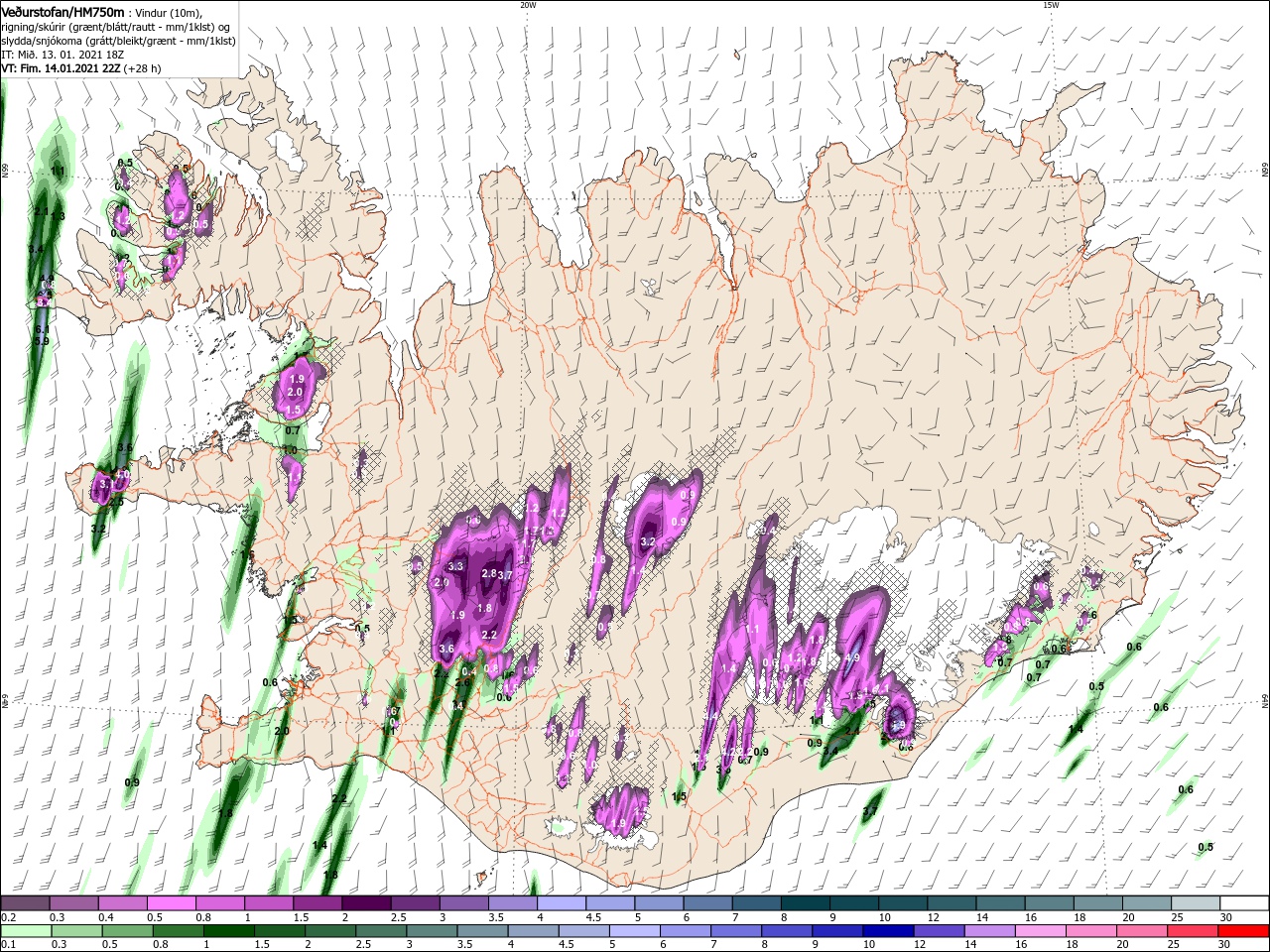Click the snow scale swatch between 0.2 and 0.3
Screen dimensions: 1270x952
click(25, 903)
